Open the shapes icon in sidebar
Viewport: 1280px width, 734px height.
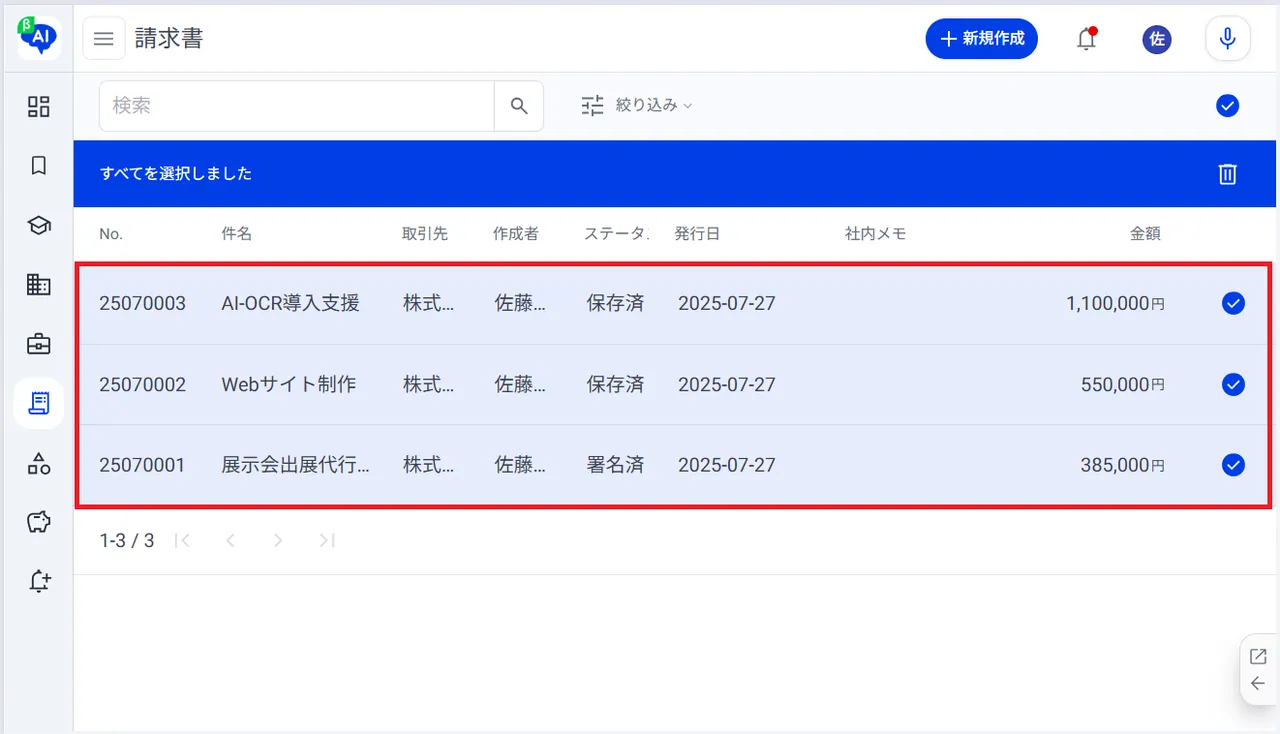(x=39, y=463)
